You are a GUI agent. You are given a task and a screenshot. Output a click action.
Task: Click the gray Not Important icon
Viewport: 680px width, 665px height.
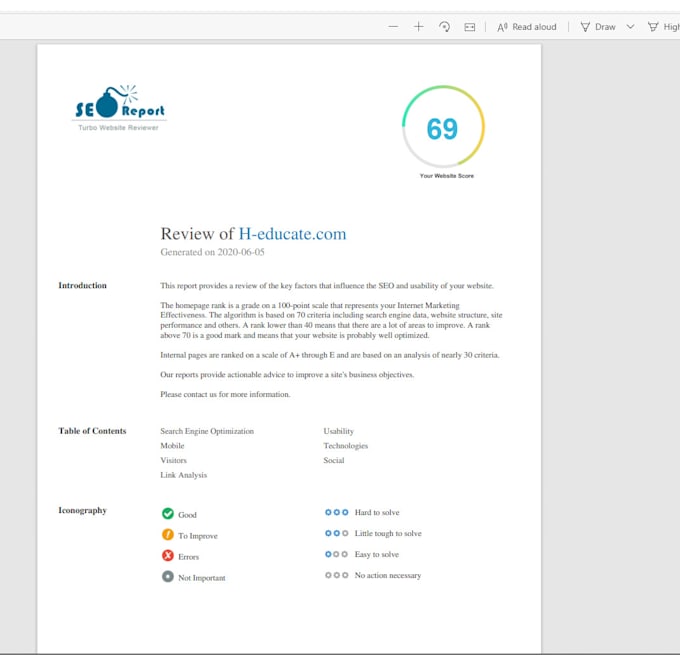point(168,577)
